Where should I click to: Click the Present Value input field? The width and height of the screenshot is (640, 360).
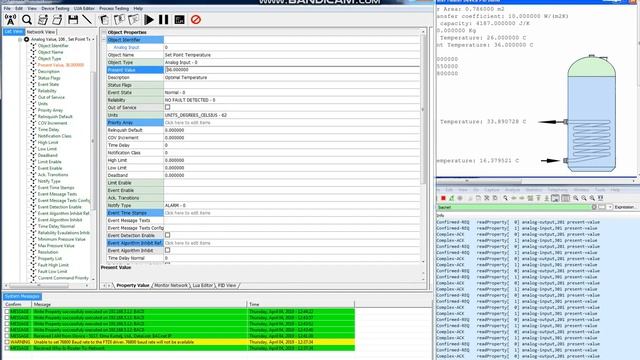(x=292, y=70)
